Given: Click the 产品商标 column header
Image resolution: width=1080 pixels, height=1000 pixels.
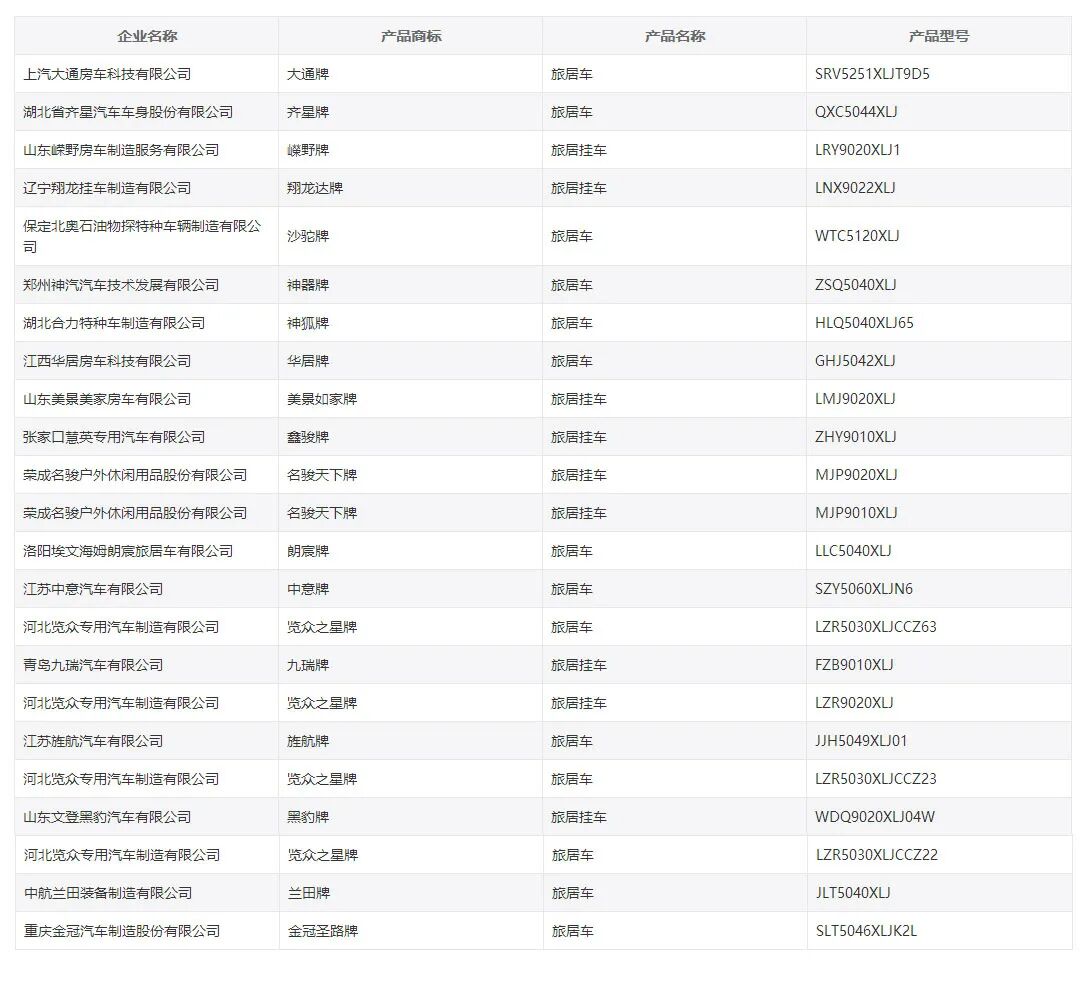Looking at the screenshot, I should (411, 36).
